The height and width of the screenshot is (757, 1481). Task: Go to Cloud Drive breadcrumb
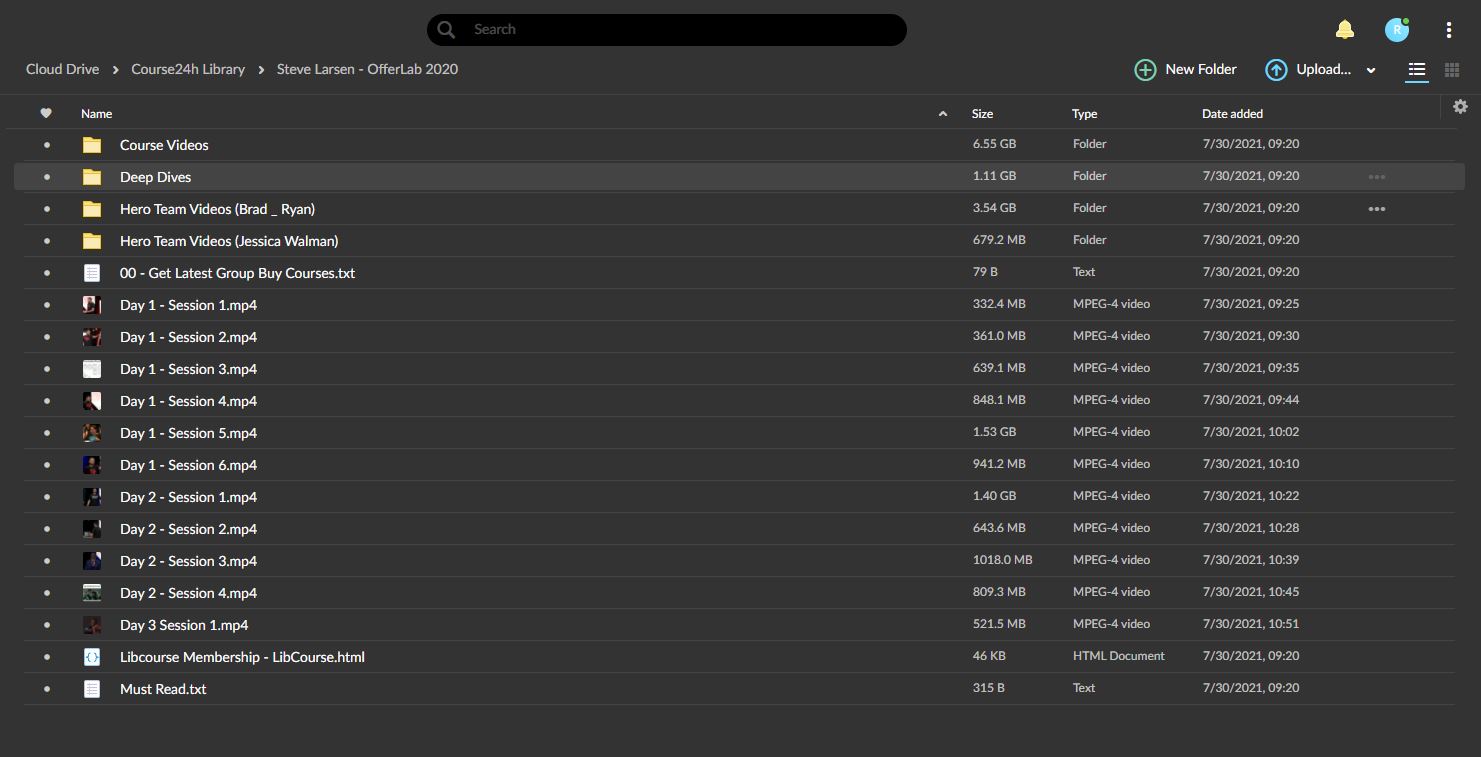click(62, 69)
